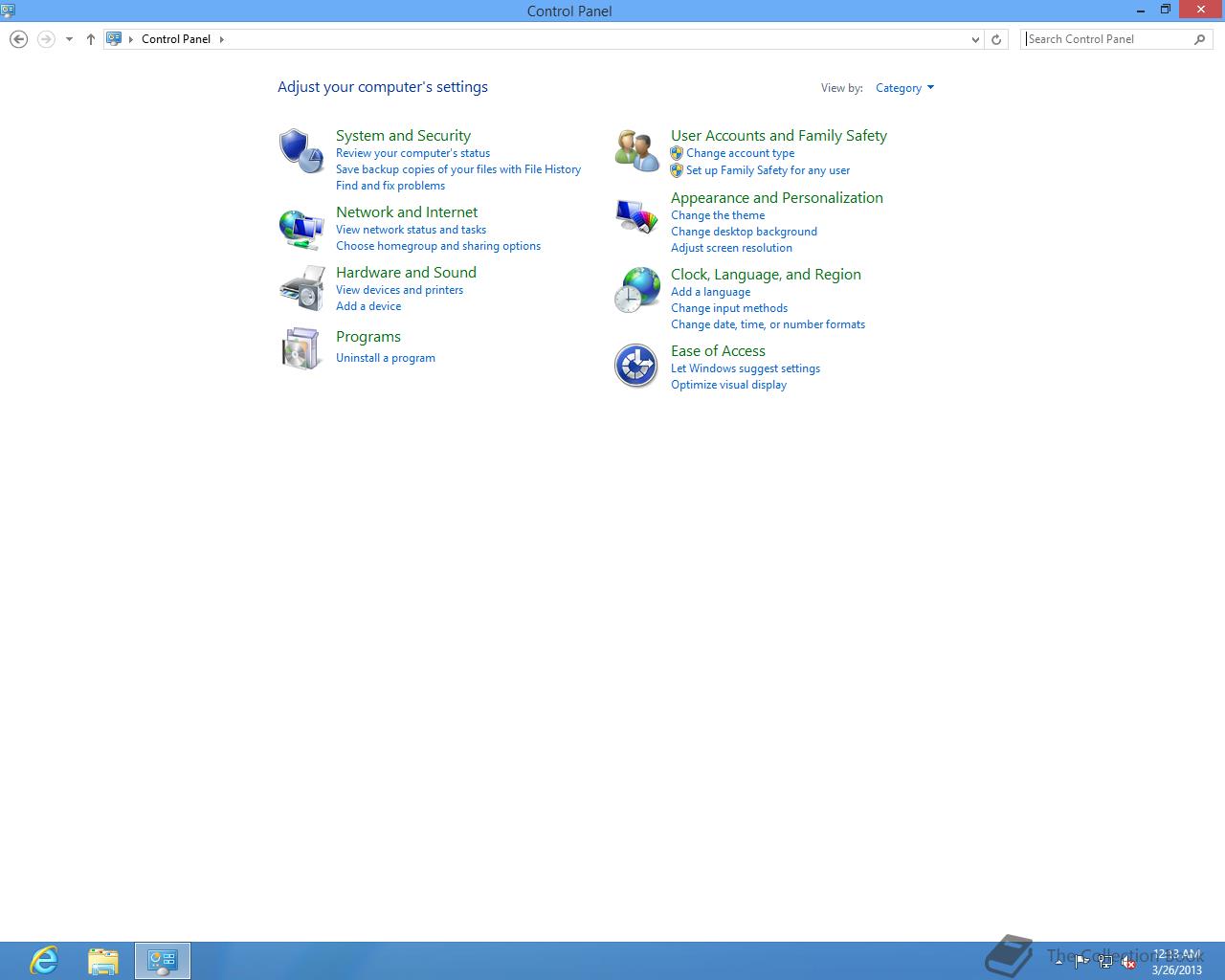Click Change account type
This screenshot has width=1225, height=980.
[740, 153]
